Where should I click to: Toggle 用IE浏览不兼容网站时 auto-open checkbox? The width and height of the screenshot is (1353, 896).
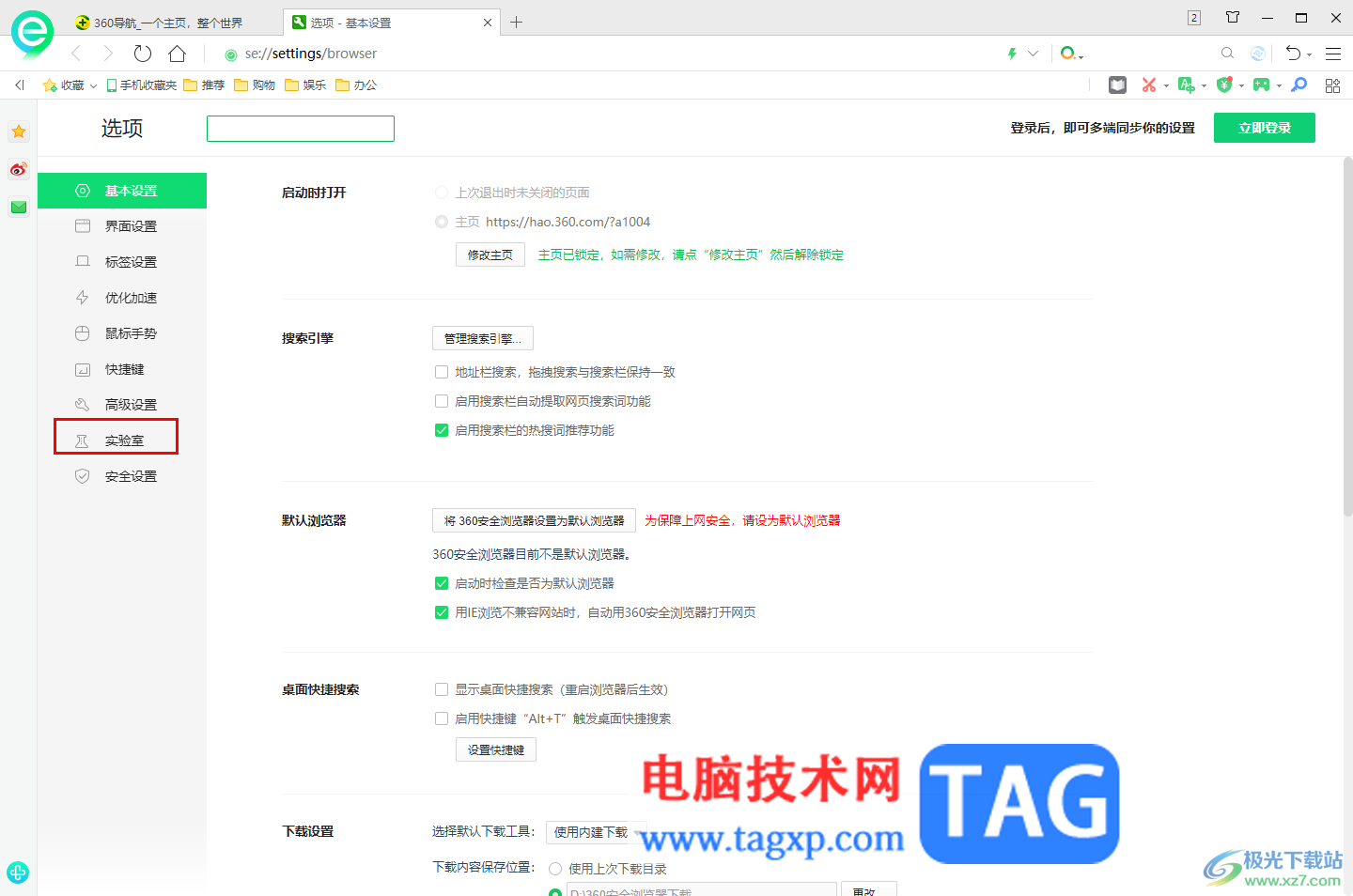(x=442, y=612)
